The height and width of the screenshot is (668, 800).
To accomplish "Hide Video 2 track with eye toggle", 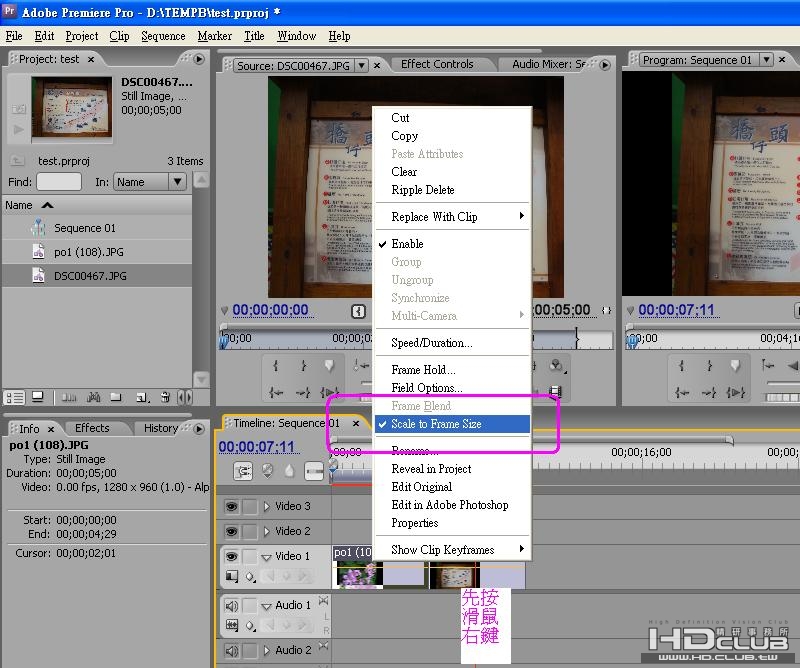I will 231,531.
